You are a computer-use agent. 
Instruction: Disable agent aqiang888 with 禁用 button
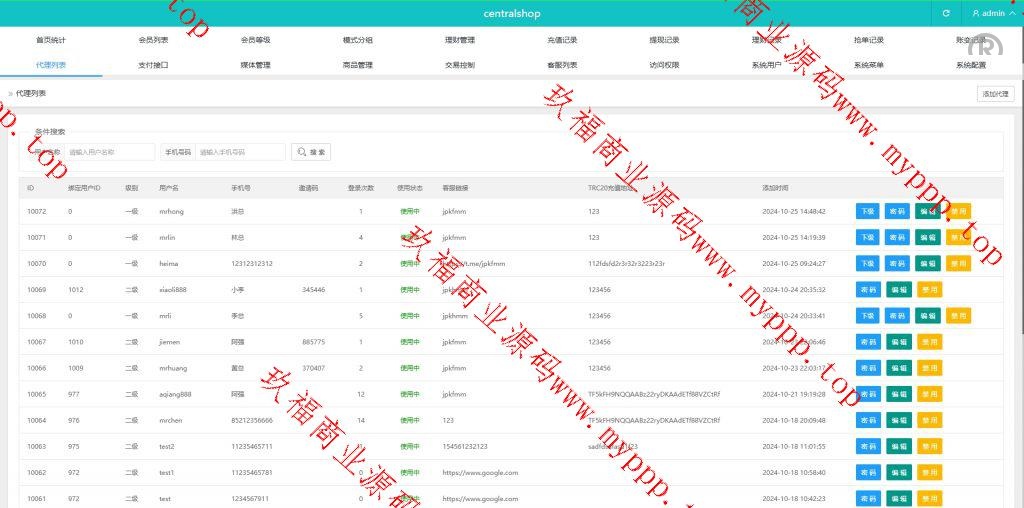coord(929,394)
